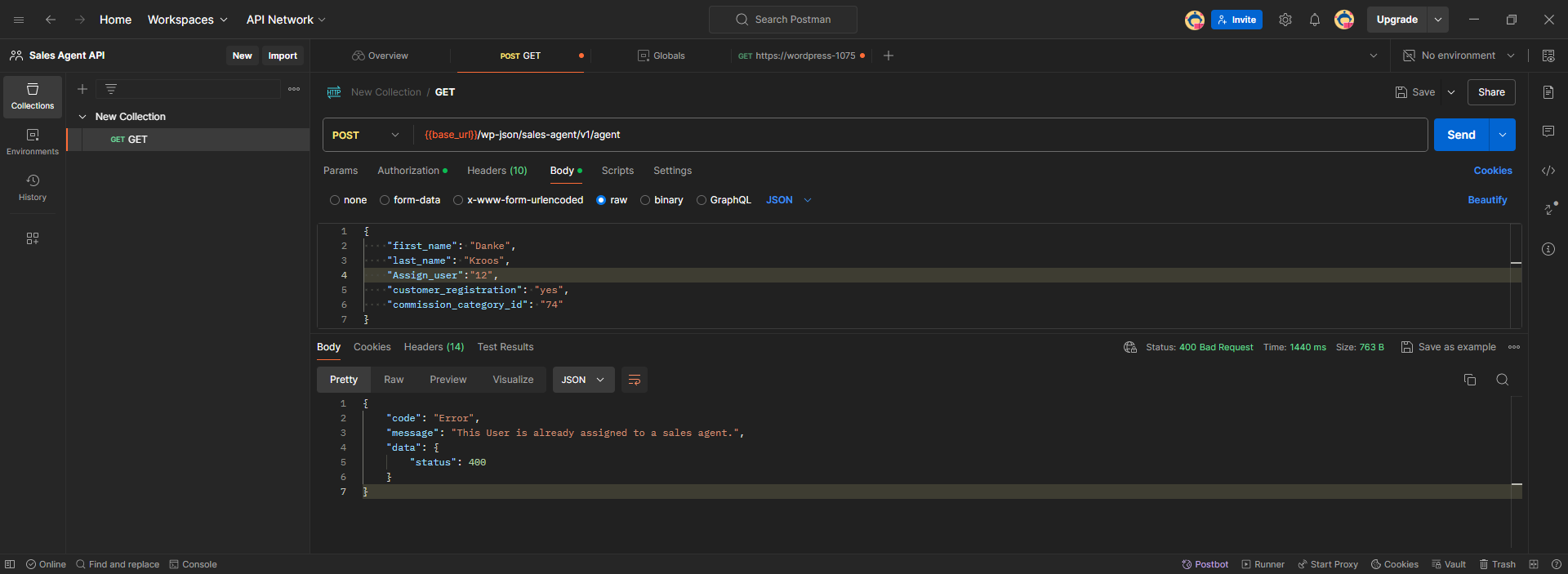Open response more options ellipsis
Screen dimensions: 1568x574
point(1514,347)
